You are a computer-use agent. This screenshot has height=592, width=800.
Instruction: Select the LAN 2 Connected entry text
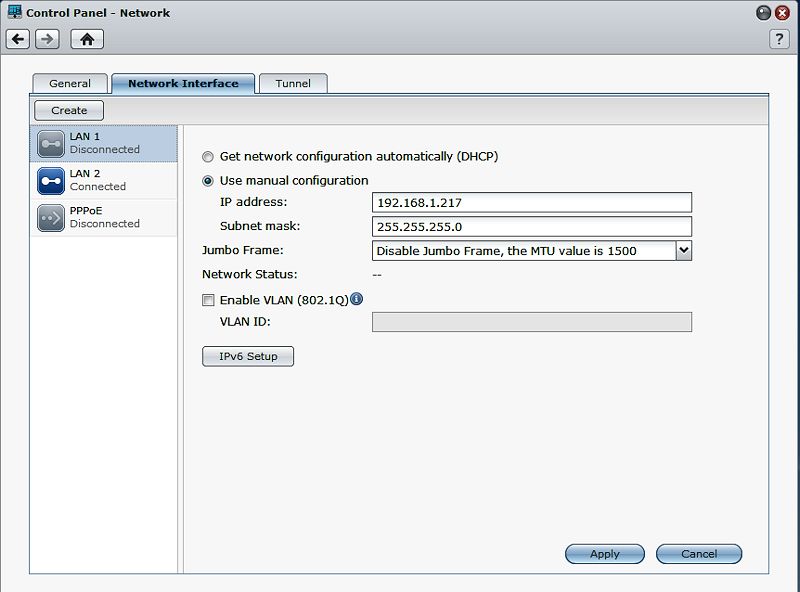pos(98,180)
